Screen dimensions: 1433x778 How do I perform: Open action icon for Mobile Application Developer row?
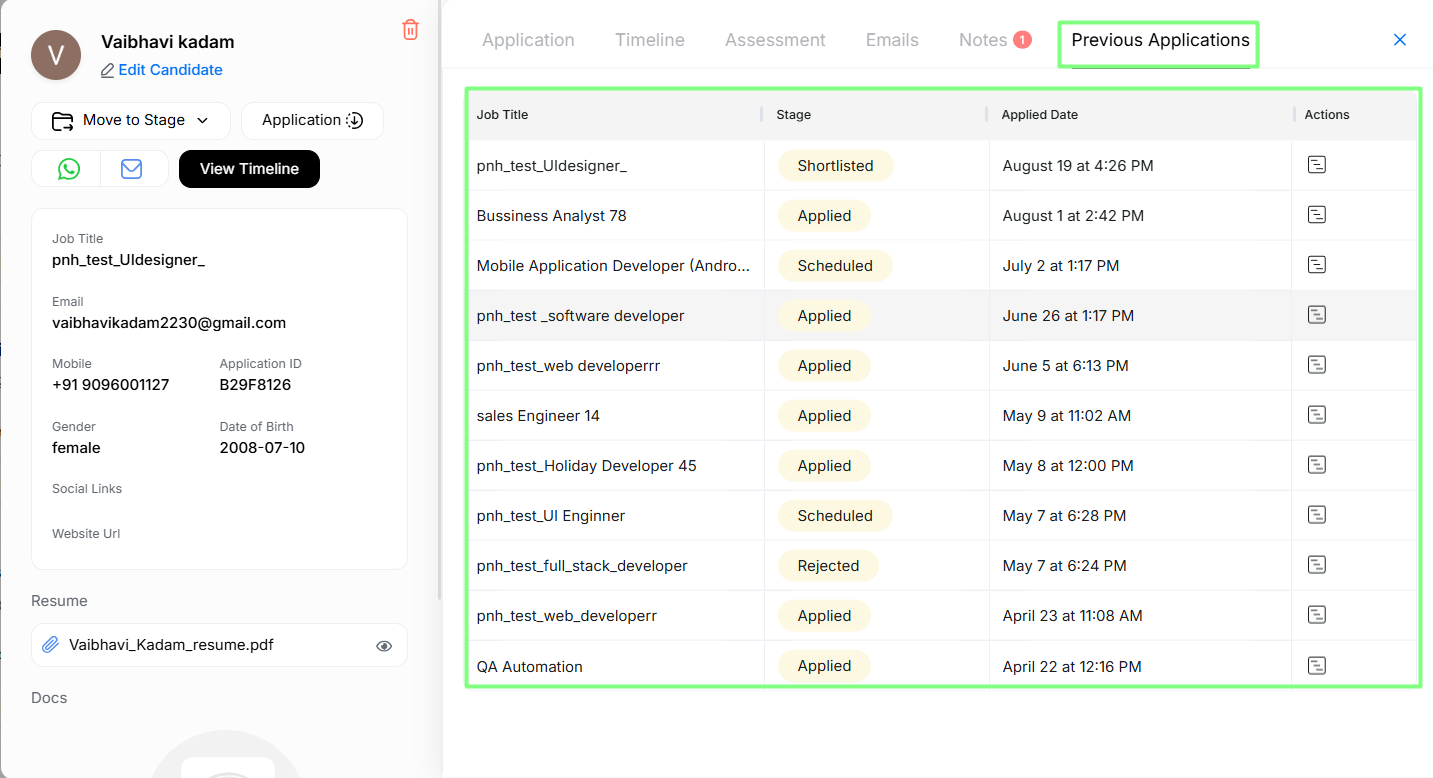pos(1317,265)
